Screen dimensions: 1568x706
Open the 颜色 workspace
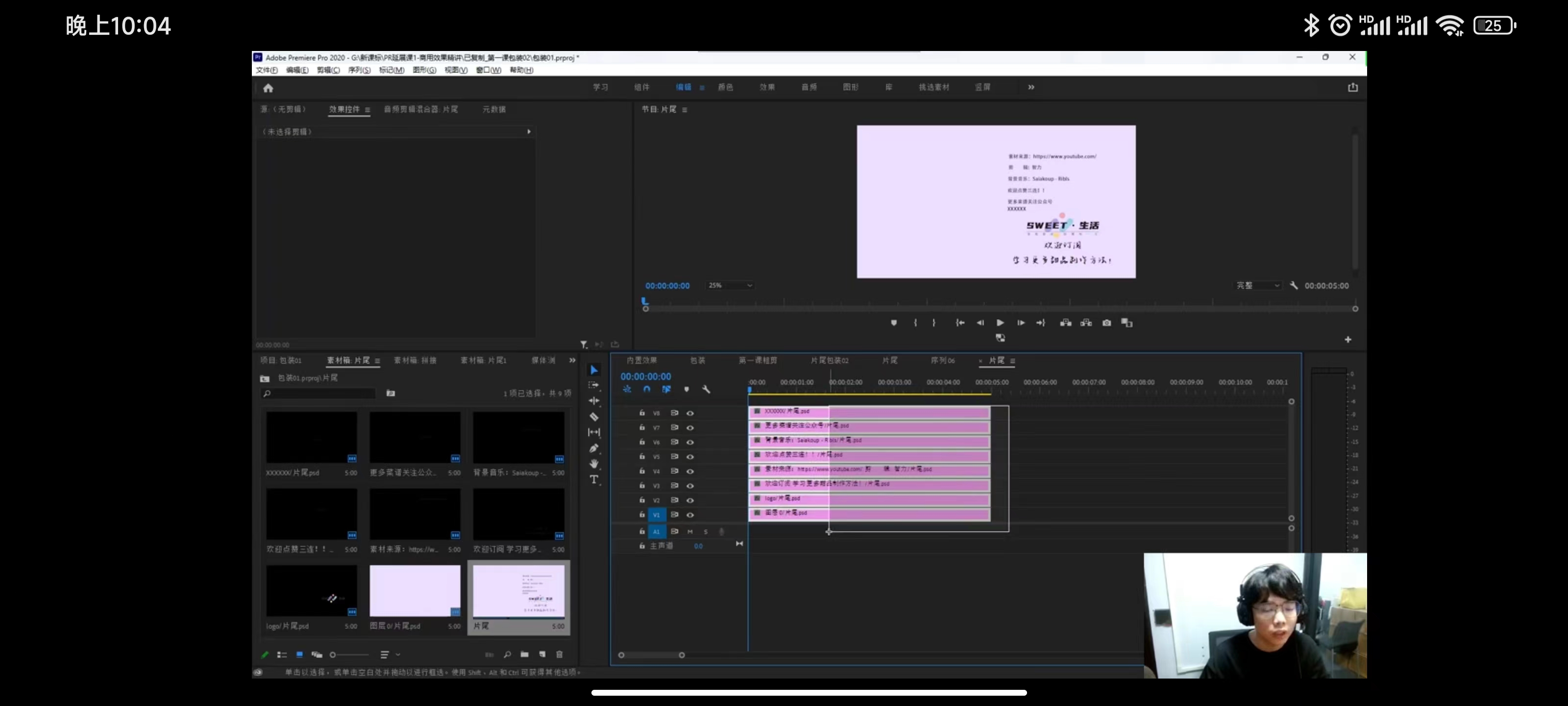click(725, 87)
